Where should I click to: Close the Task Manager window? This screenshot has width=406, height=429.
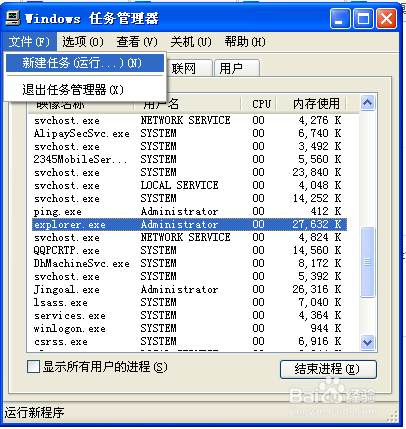point(386,18)
